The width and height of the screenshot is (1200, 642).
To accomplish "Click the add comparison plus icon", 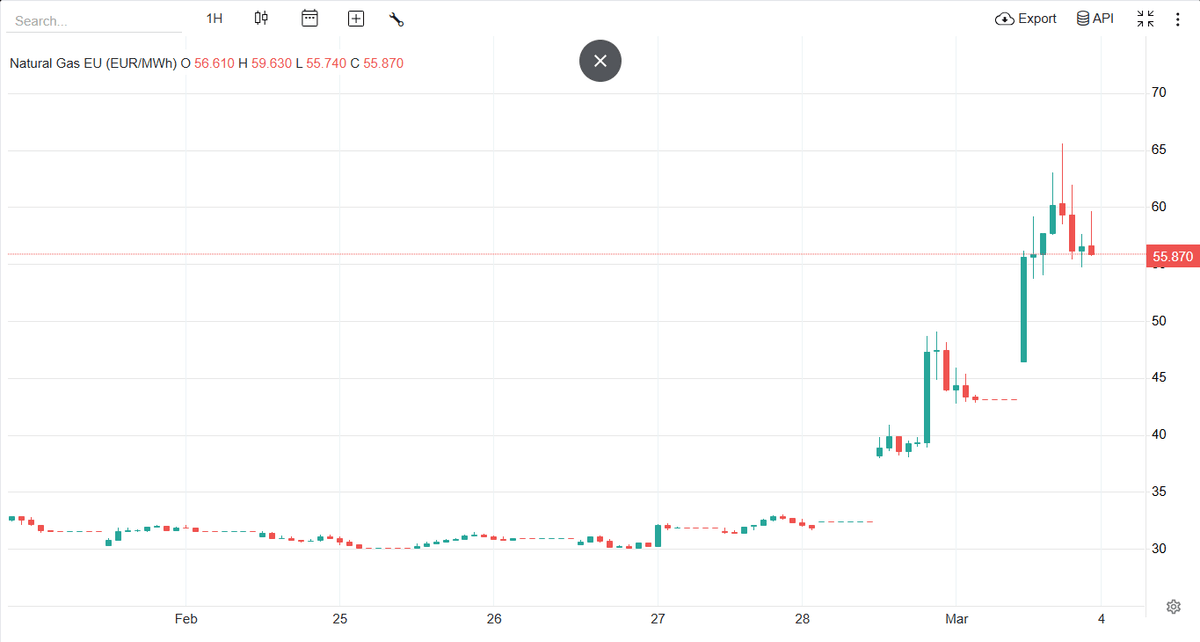I will click(356, 18).
